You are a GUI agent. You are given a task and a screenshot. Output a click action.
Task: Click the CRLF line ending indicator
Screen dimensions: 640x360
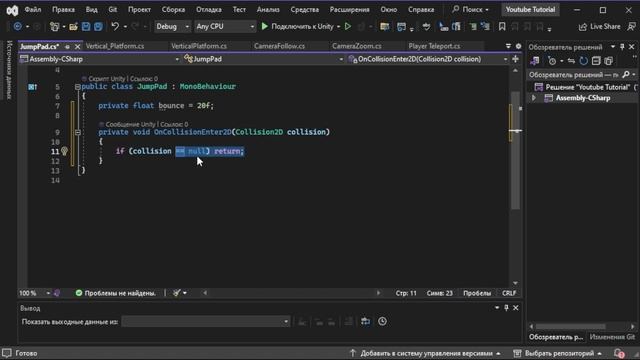pos(509,293)
